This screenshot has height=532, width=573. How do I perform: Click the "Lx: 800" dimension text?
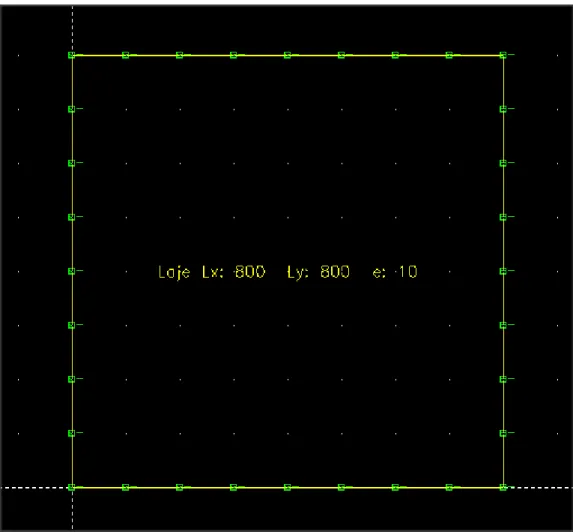(x=234, y=272)
